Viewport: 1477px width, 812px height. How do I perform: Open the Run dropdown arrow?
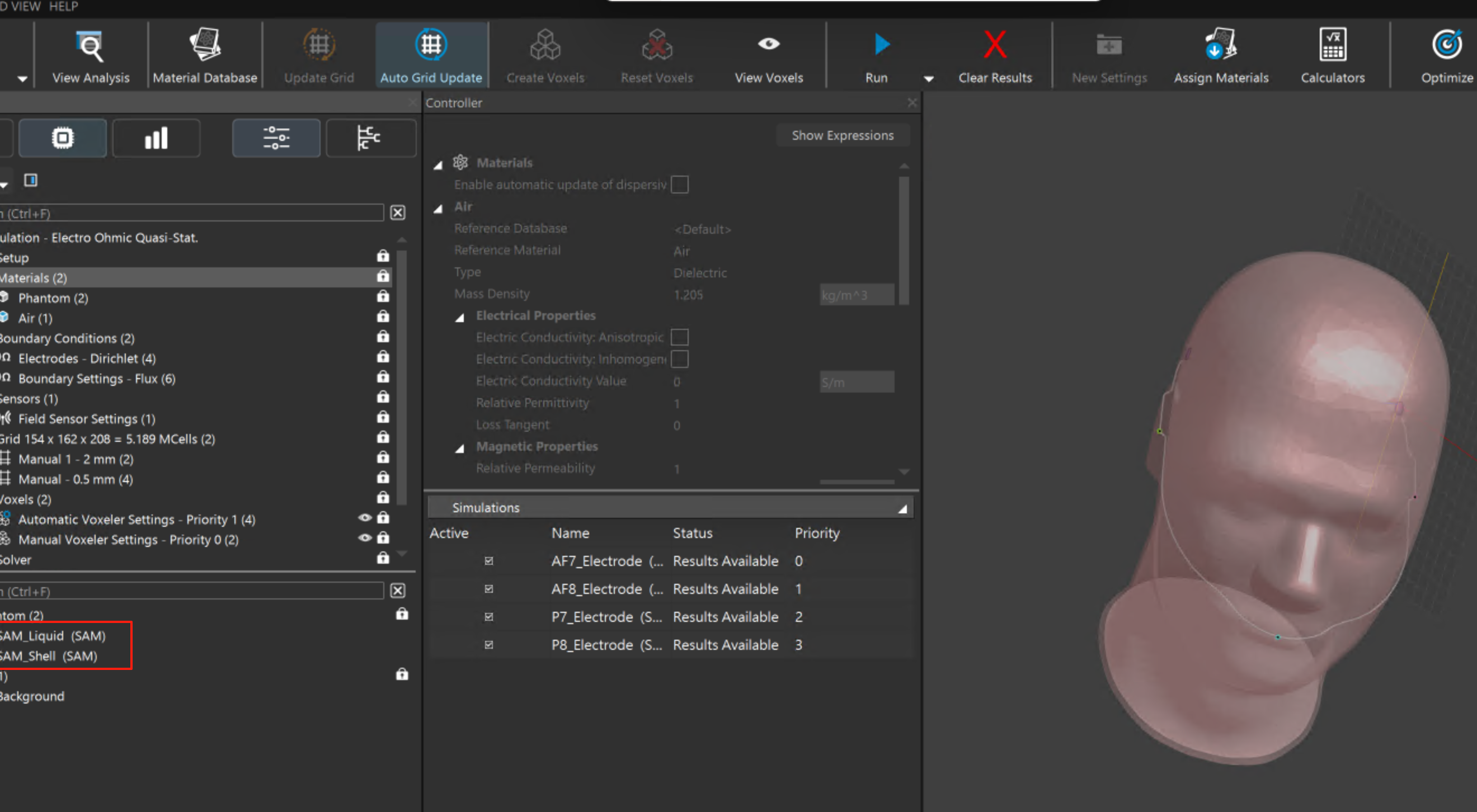click(928, 79)
